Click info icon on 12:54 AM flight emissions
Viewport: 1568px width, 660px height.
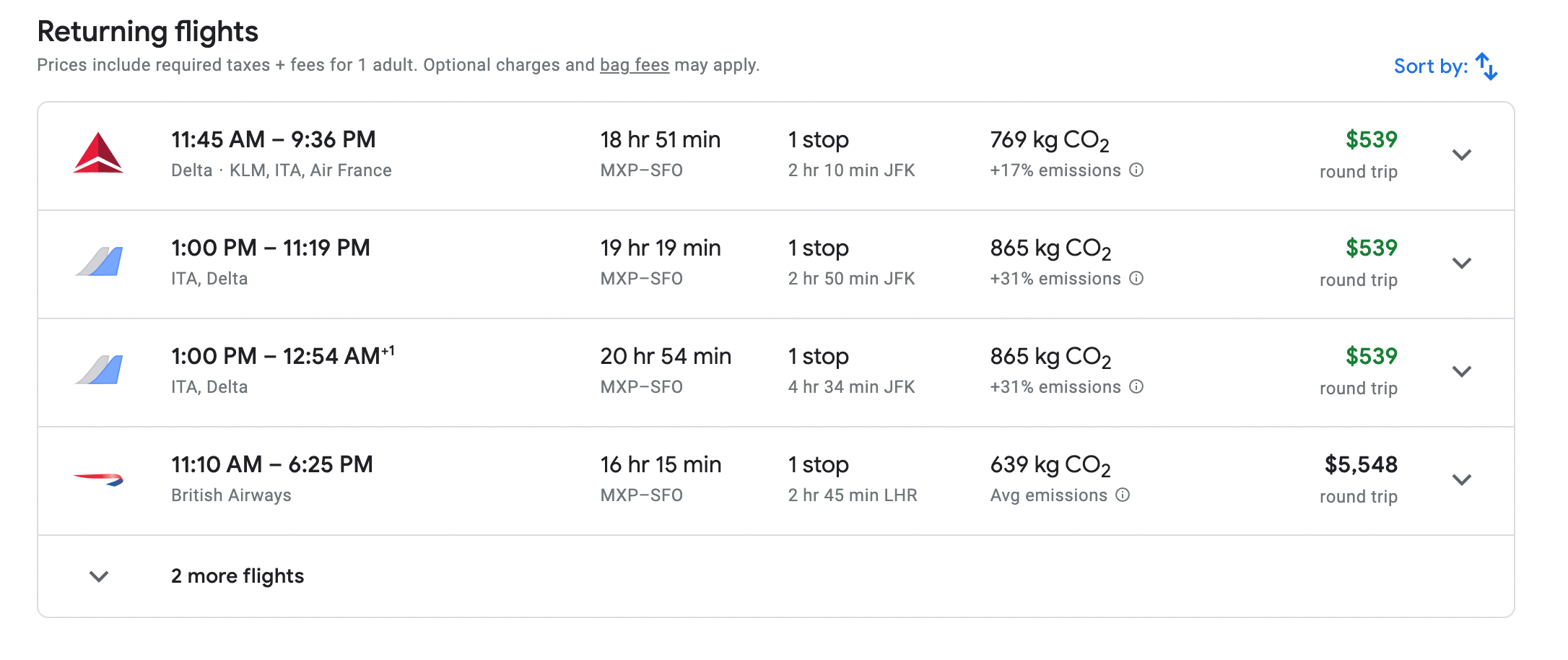pos(1136,387)
